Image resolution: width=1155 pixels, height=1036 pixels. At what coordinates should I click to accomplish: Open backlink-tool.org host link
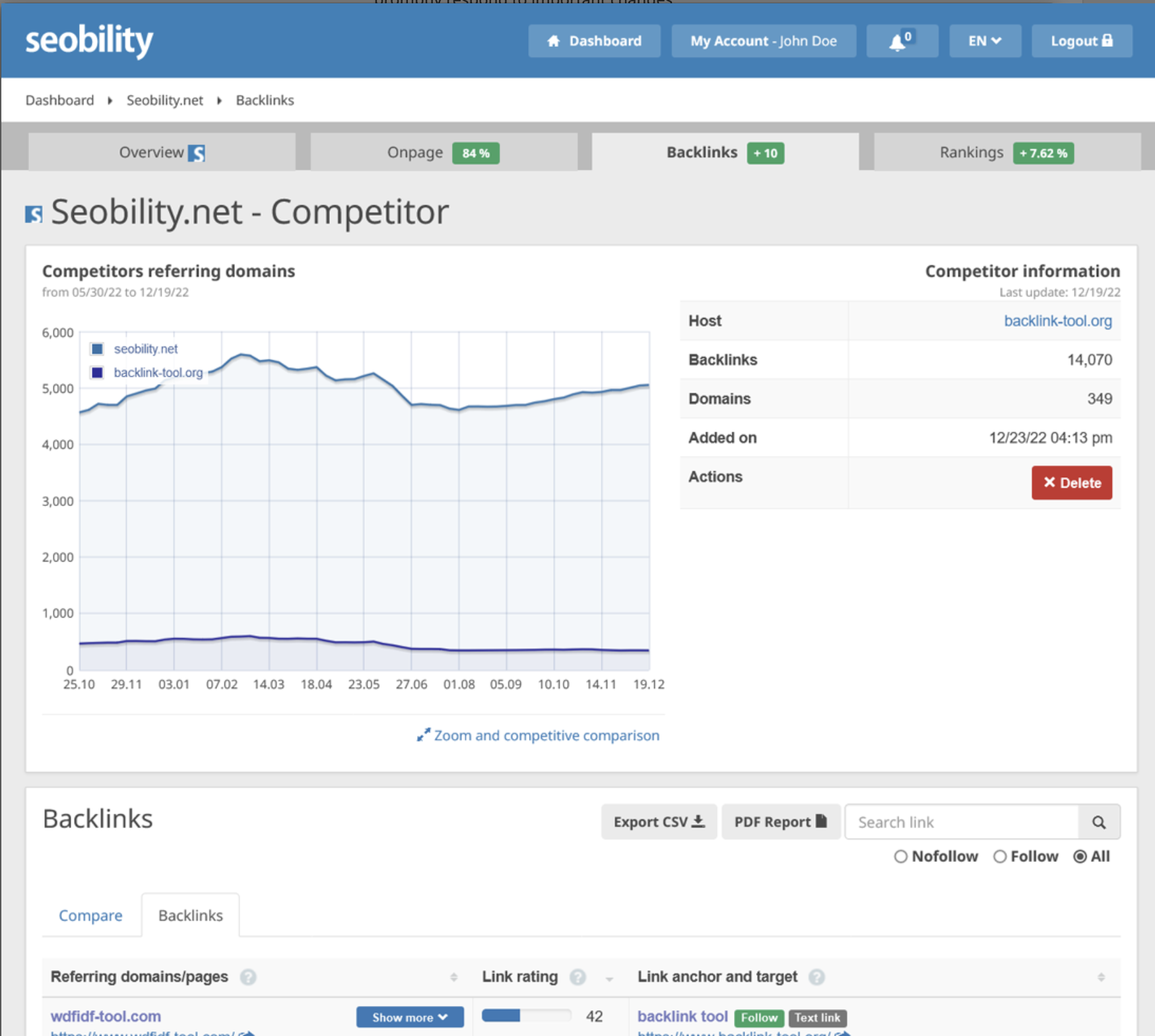tap(1058, 321)
